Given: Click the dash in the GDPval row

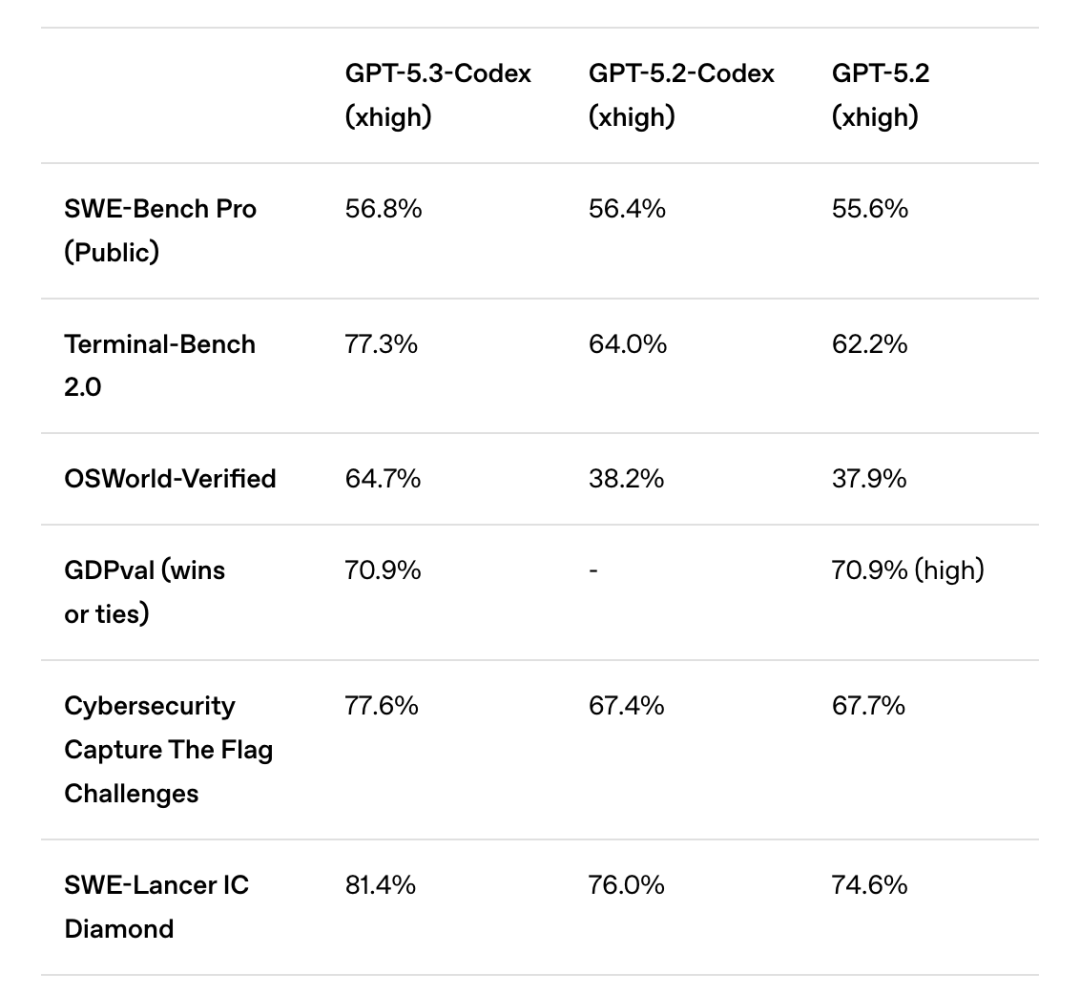Looking at the screenshot, I should (593, 570).
